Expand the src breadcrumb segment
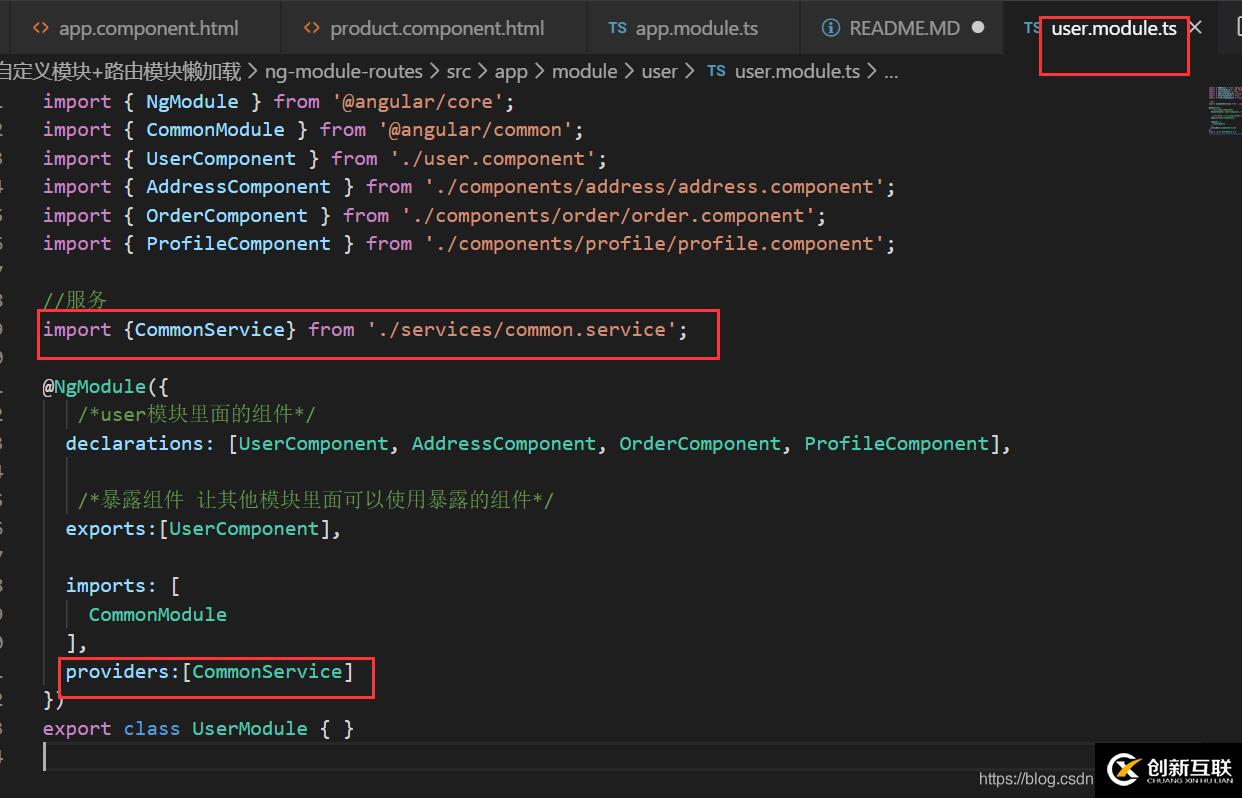 click(459, 71)
